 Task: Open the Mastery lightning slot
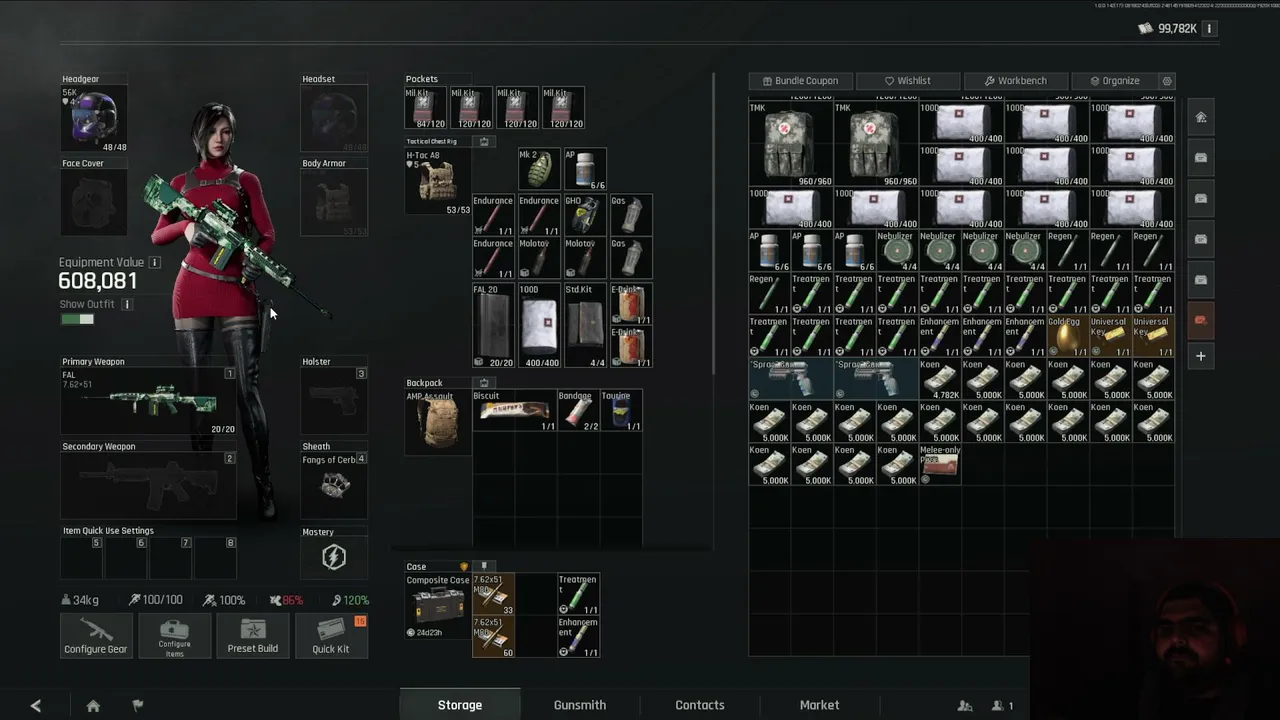click(334, 558)
